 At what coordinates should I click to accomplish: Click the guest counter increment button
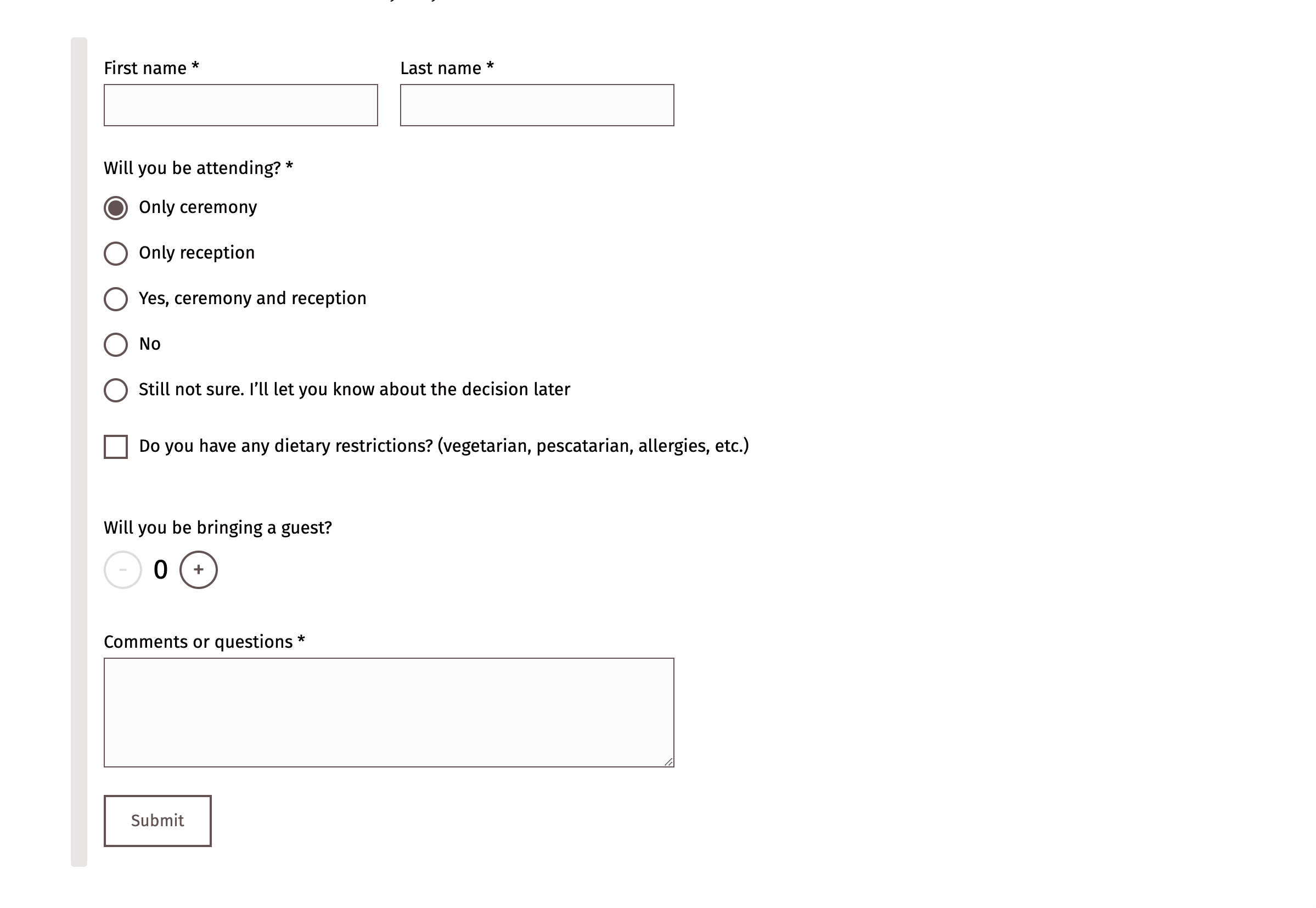click(198, 569)
